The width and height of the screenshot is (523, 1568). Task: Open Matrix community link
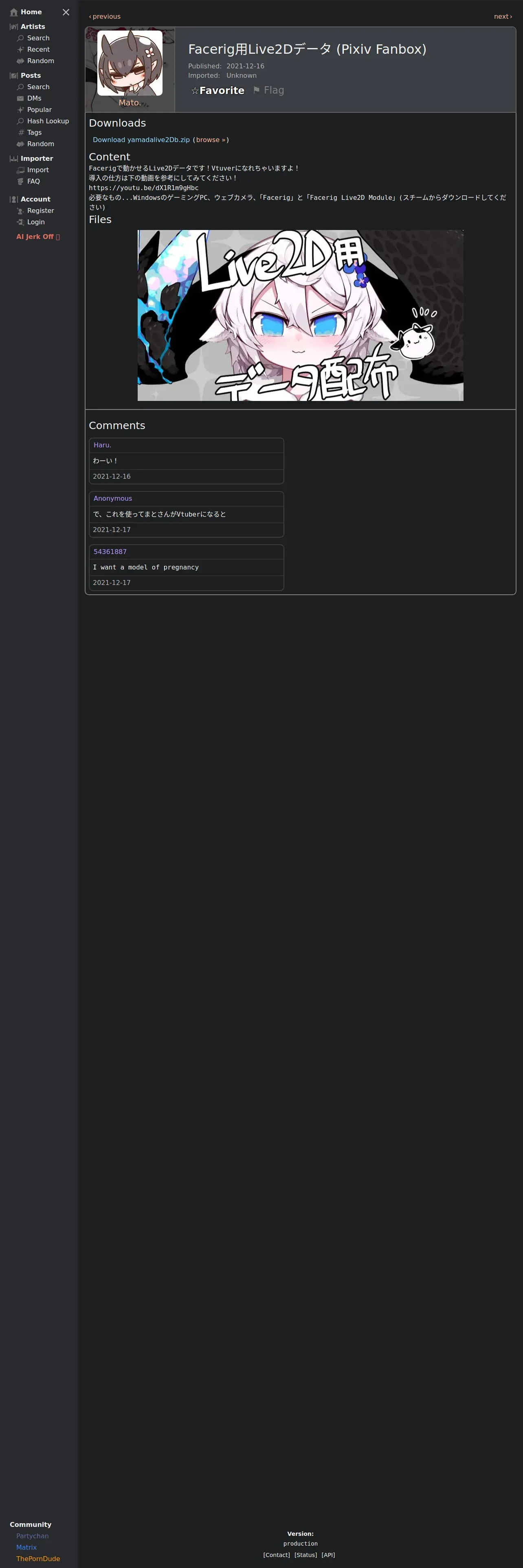coord(26,1547)
